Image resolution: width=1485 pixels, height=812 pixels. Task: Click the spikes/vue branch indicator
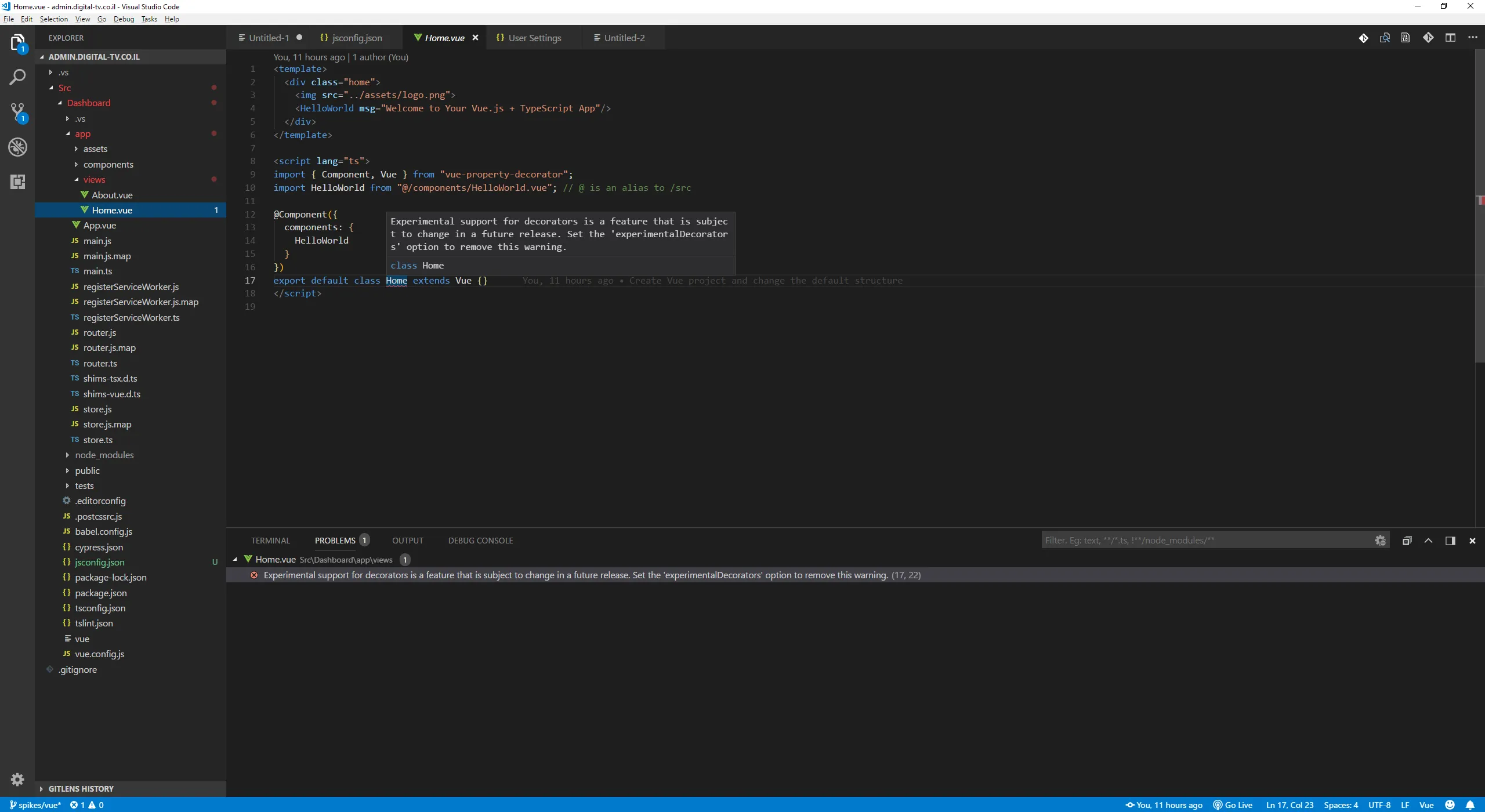click(x=36, y=805)
